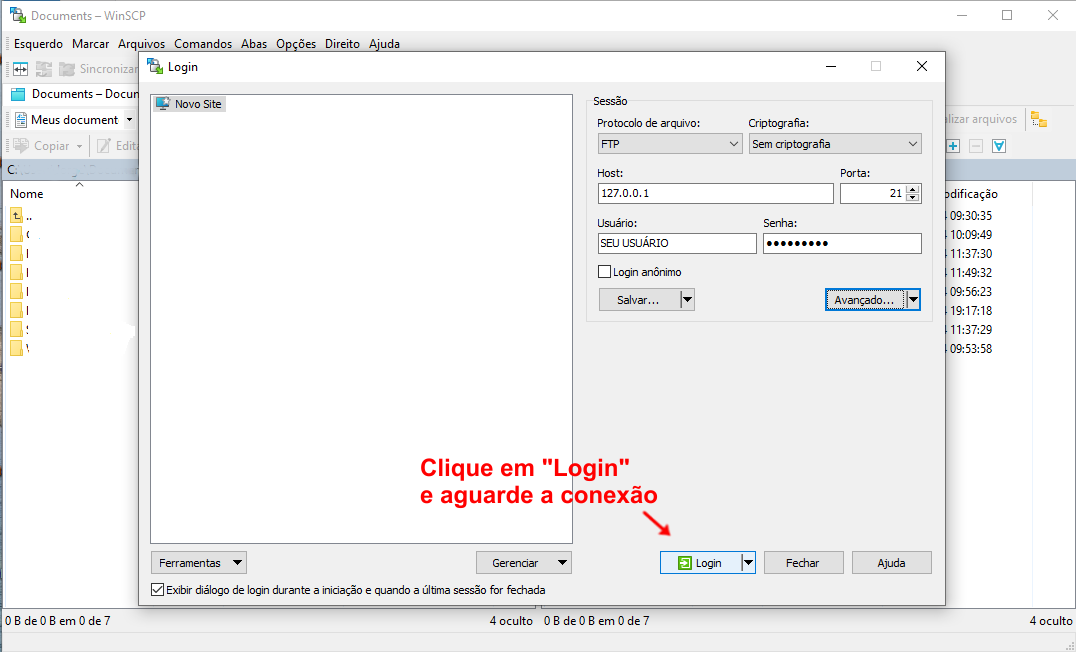Image resolution: width=1076 pixels, height=652 pixels.
Task: Click the minus unselect-files icon
Action: click(976, 145)
